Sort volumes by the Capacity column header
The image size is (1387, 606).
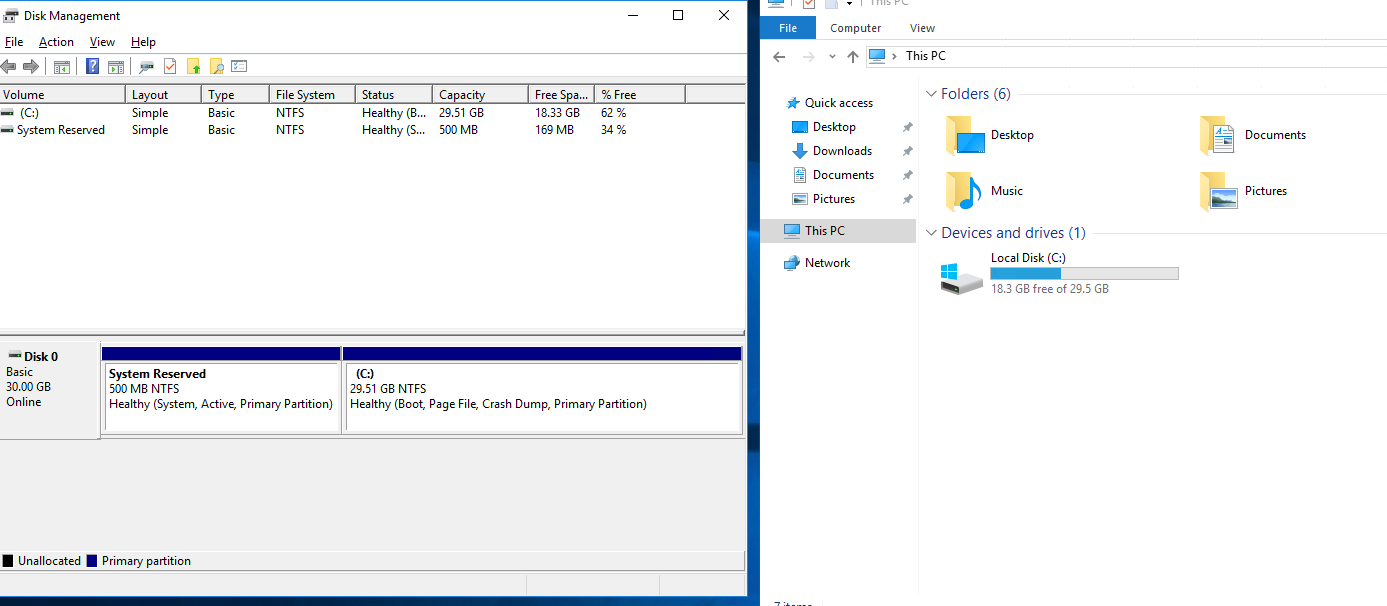tap(480, 95)
